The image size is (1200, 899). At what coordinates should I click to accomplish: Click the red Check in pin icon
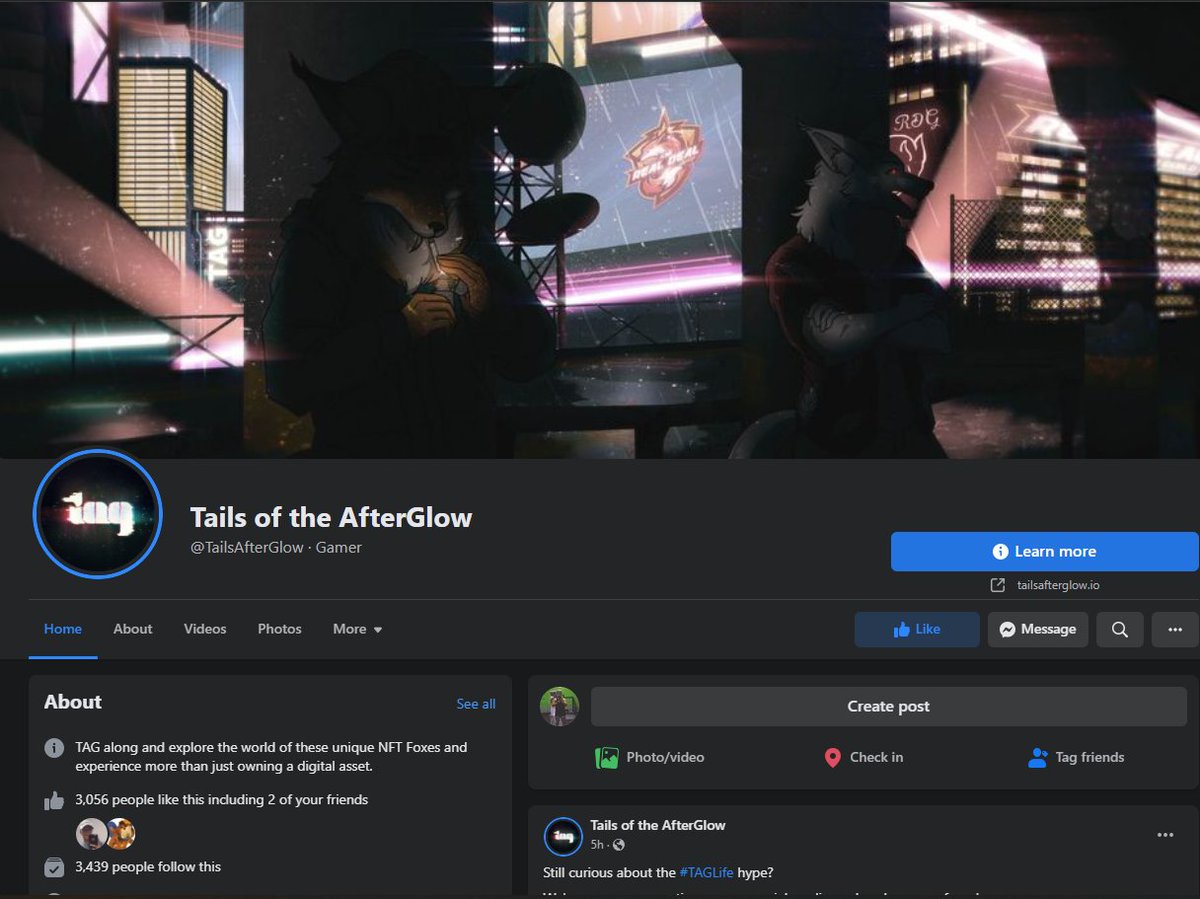(x=832, y=758)
